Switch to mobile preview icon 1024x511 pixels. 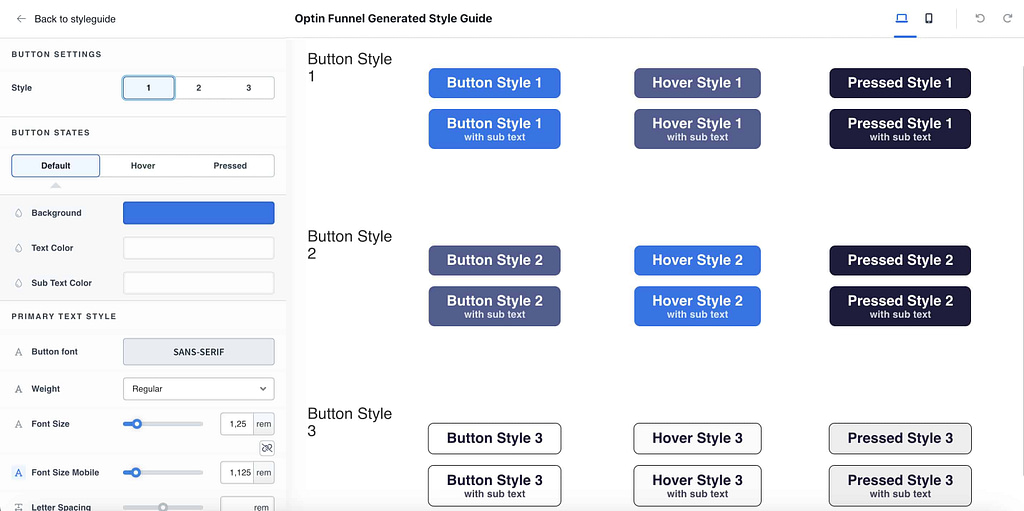(929, 18)
